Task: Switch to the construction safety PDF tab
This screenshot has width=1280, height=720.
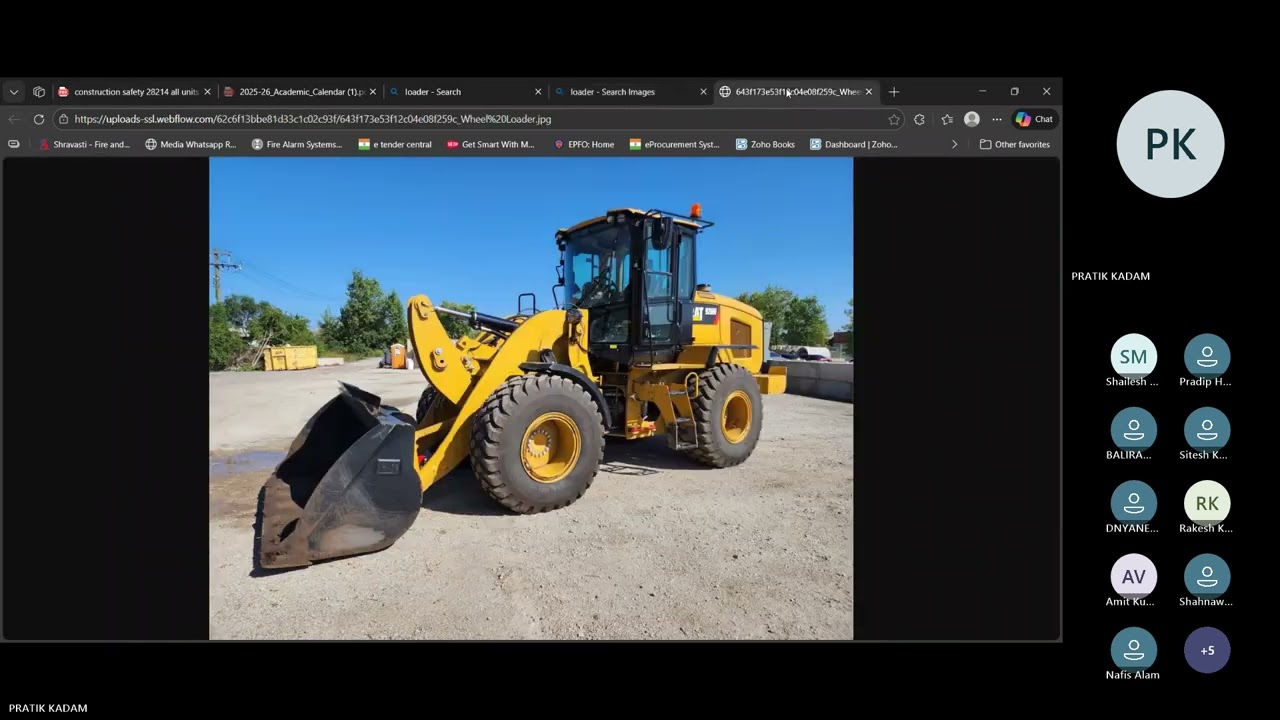Action: 135,92
